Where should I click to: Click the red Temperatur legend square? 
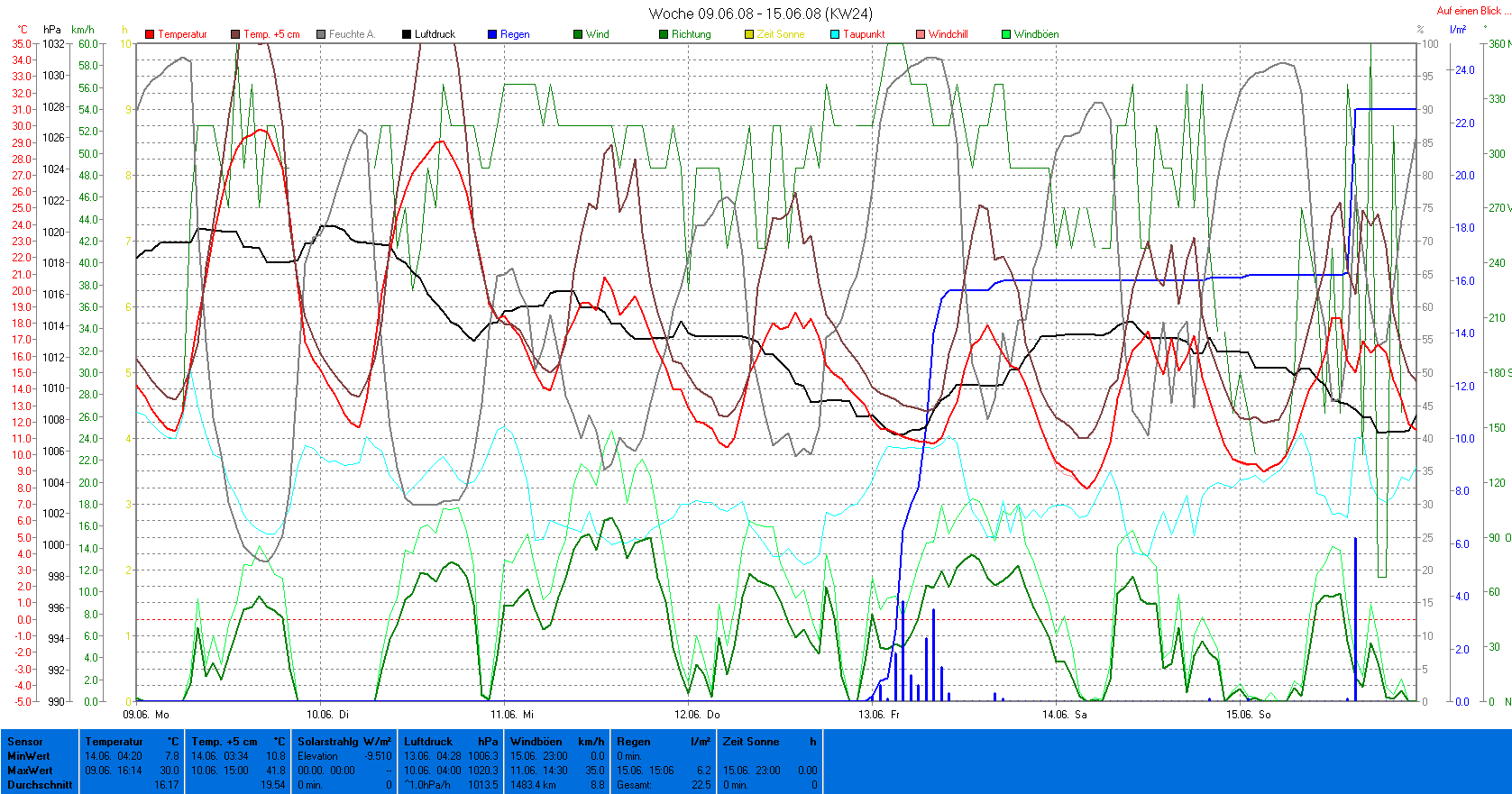coord(150,34)
